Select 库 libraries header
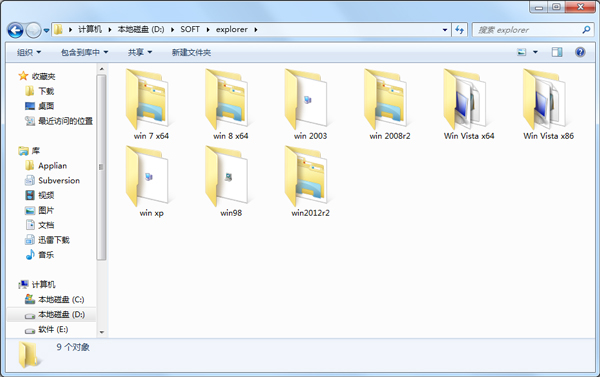This screenshot has height=377, width=600. click(29, 151)
